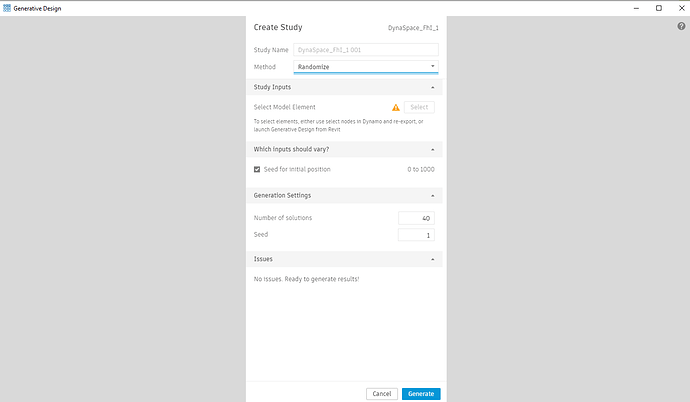Click the Generative Design app logo icon

tap(7, 7)
